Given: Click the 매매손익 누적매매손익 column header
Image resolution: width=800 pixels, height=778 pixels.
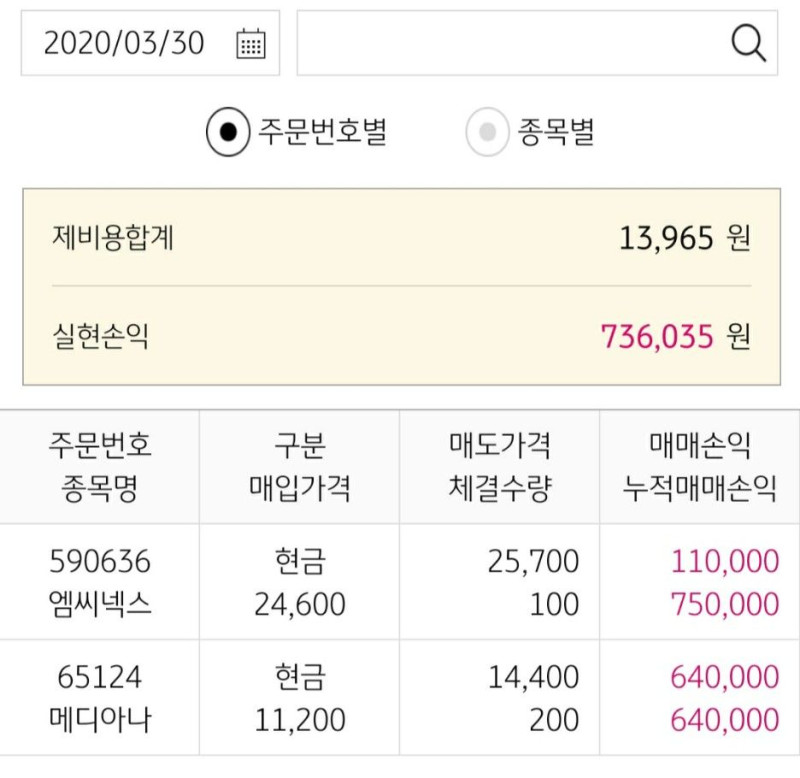Looking at the screenshot, I should point(699,467).
